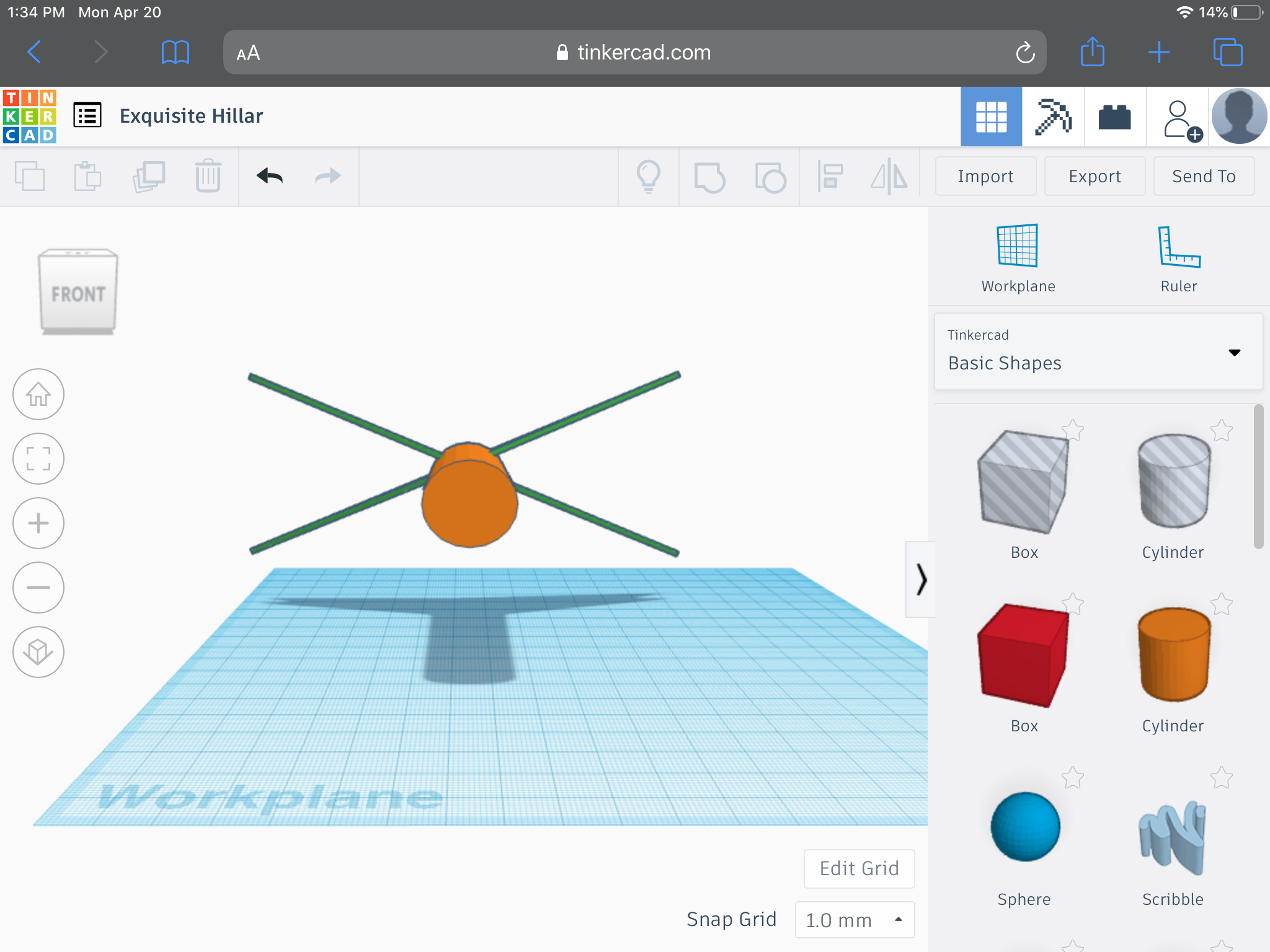This screenshot has height=952, width=1270.
Task: Click the Home view button
Action: pos(38,394)
